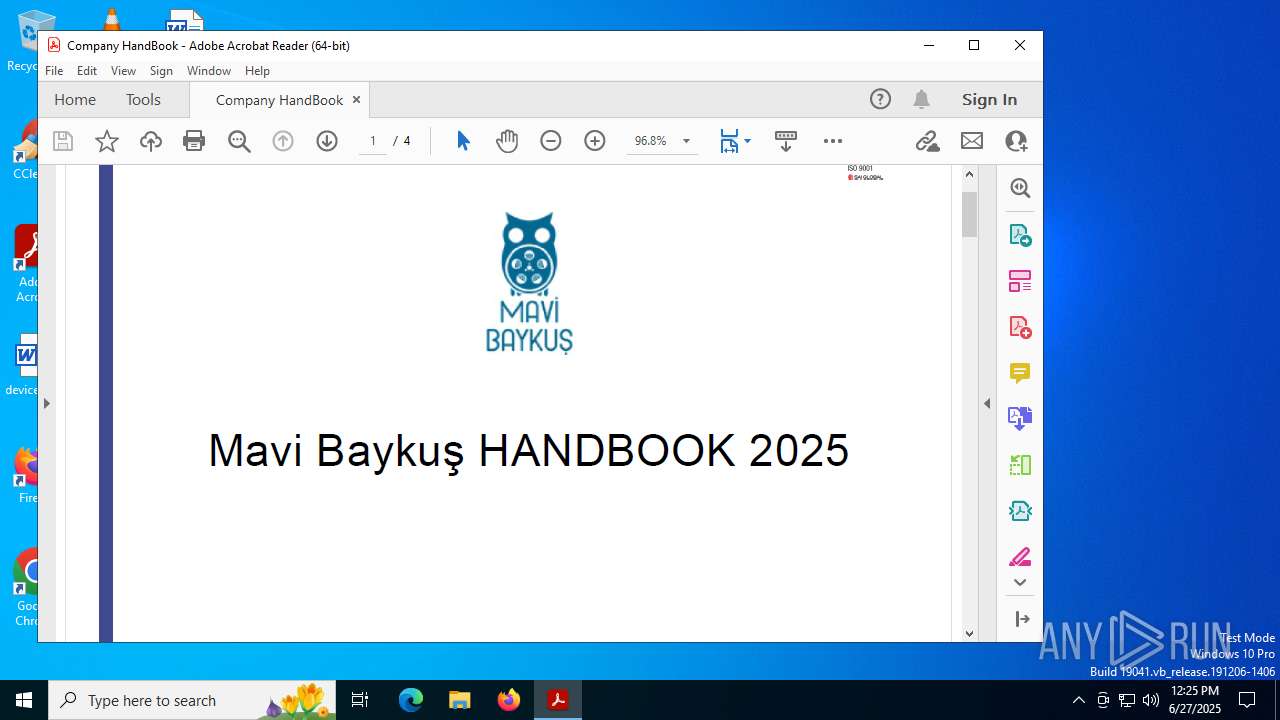Open the Action Center notifications icon
Screen dimensions: 1280x720
click(x=1247, y=700)
